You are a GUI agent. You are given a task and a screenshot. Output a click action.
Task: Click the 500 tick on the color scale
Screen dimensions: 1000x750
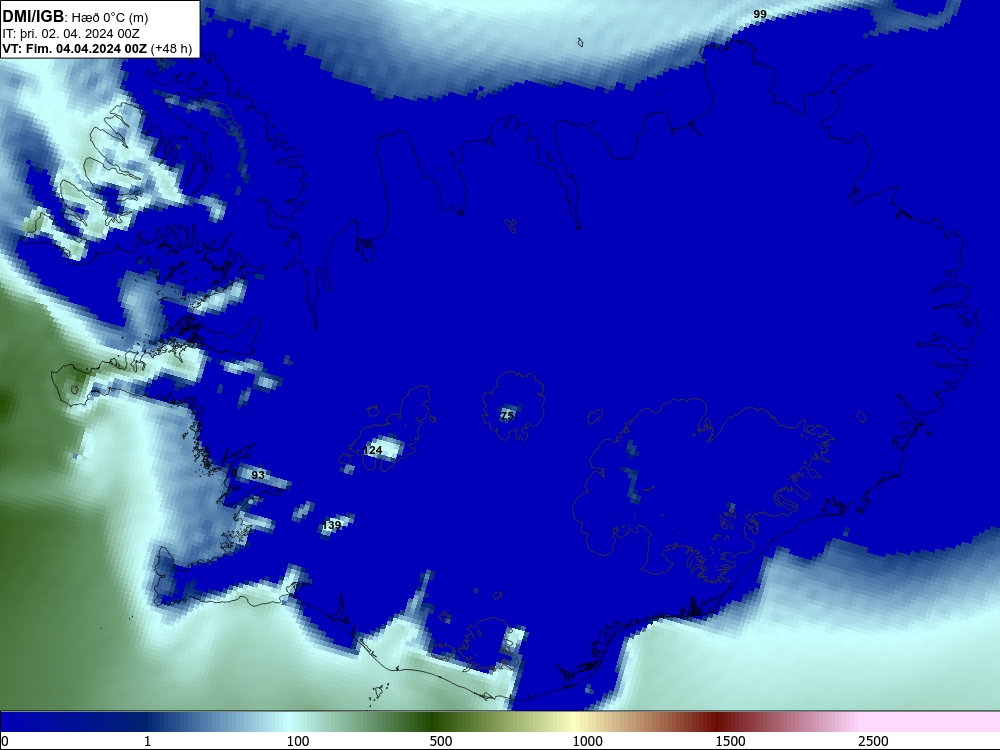coord(441,741)
